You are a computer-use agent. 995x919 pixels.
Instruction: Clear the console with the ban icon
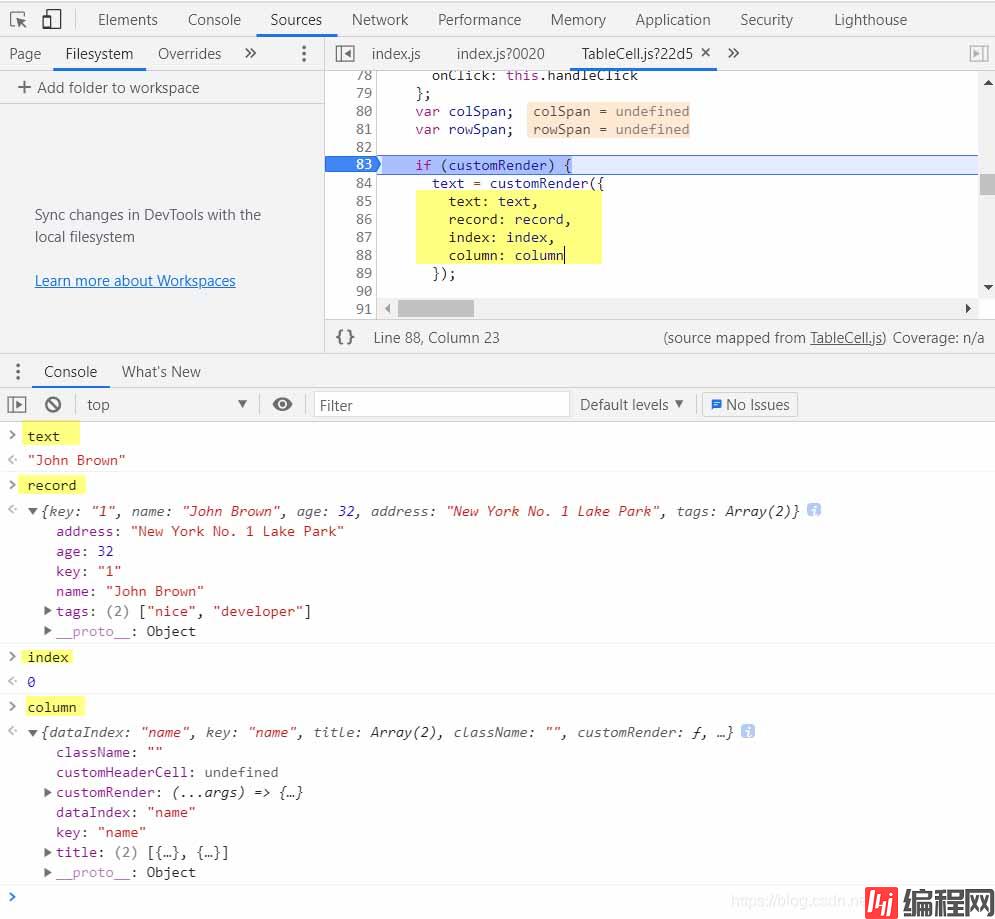53,405
